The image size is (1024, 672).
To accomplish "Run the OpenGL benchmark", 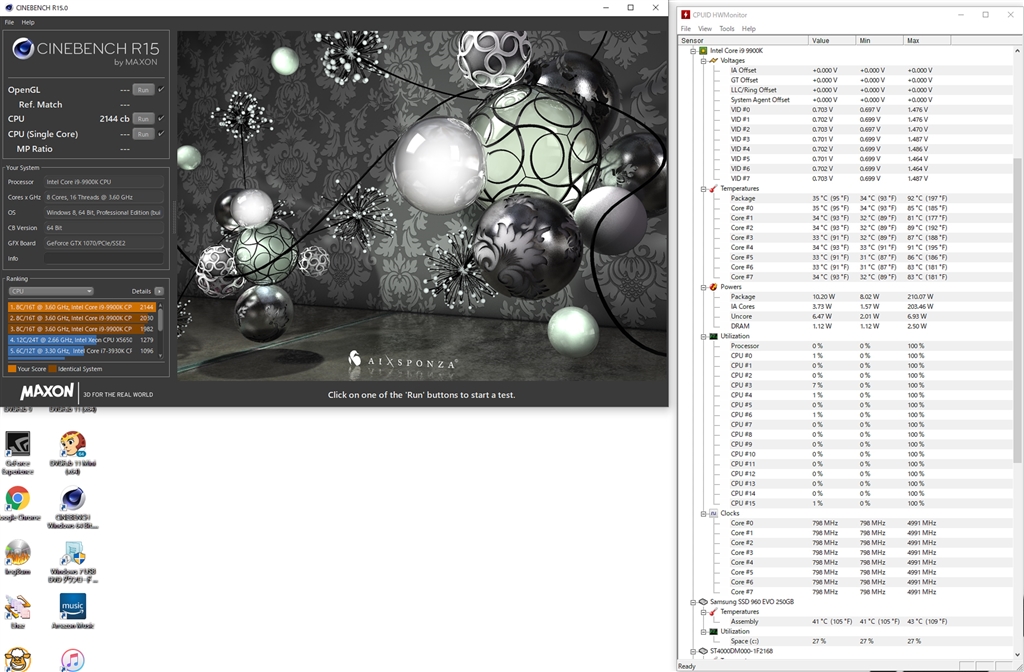I will [144, 89].
